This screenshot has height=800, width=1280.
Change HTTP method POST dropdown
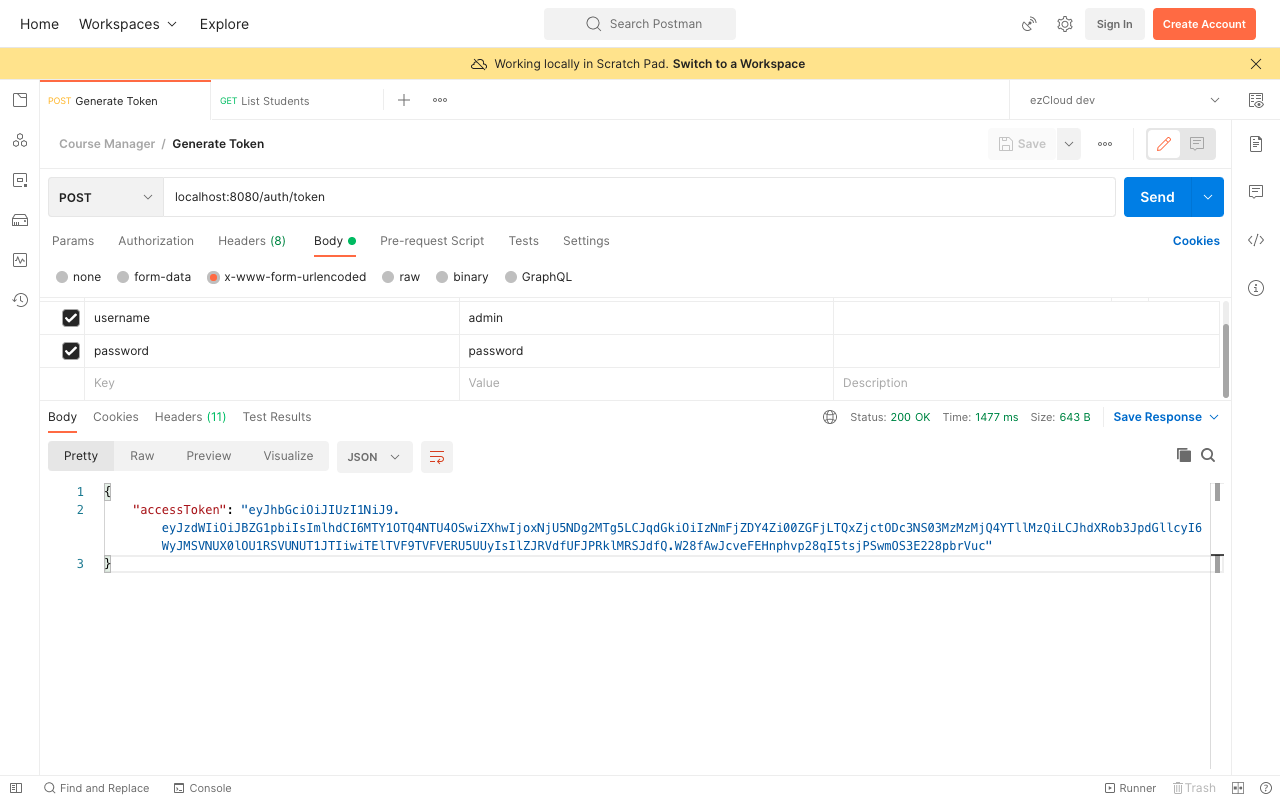tap(106, 197)
